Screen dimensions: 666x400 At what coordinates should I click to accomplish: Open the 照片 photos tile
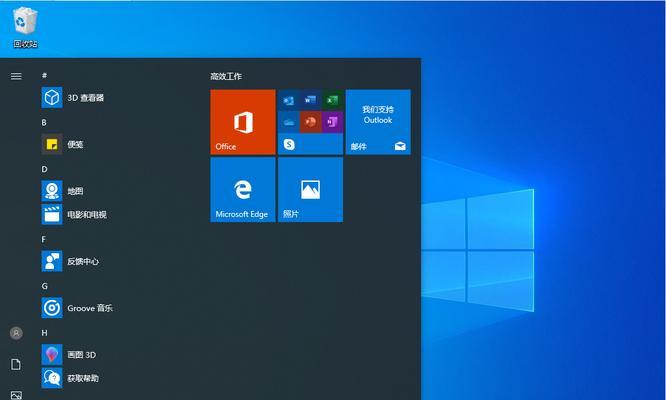click(x=310, y=189)
